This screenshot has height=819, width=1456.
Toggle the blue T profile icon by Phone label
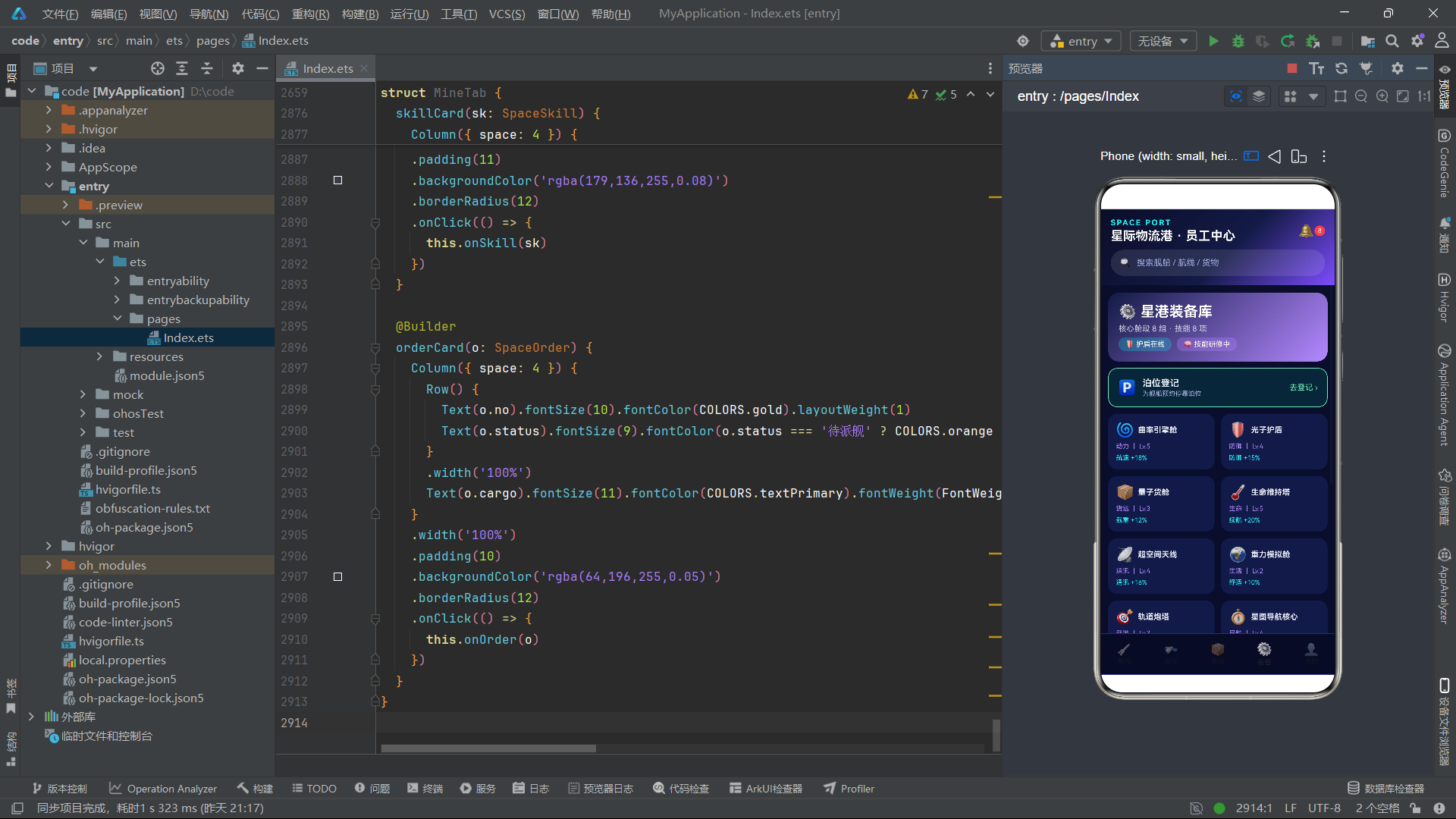[1251, 156]
